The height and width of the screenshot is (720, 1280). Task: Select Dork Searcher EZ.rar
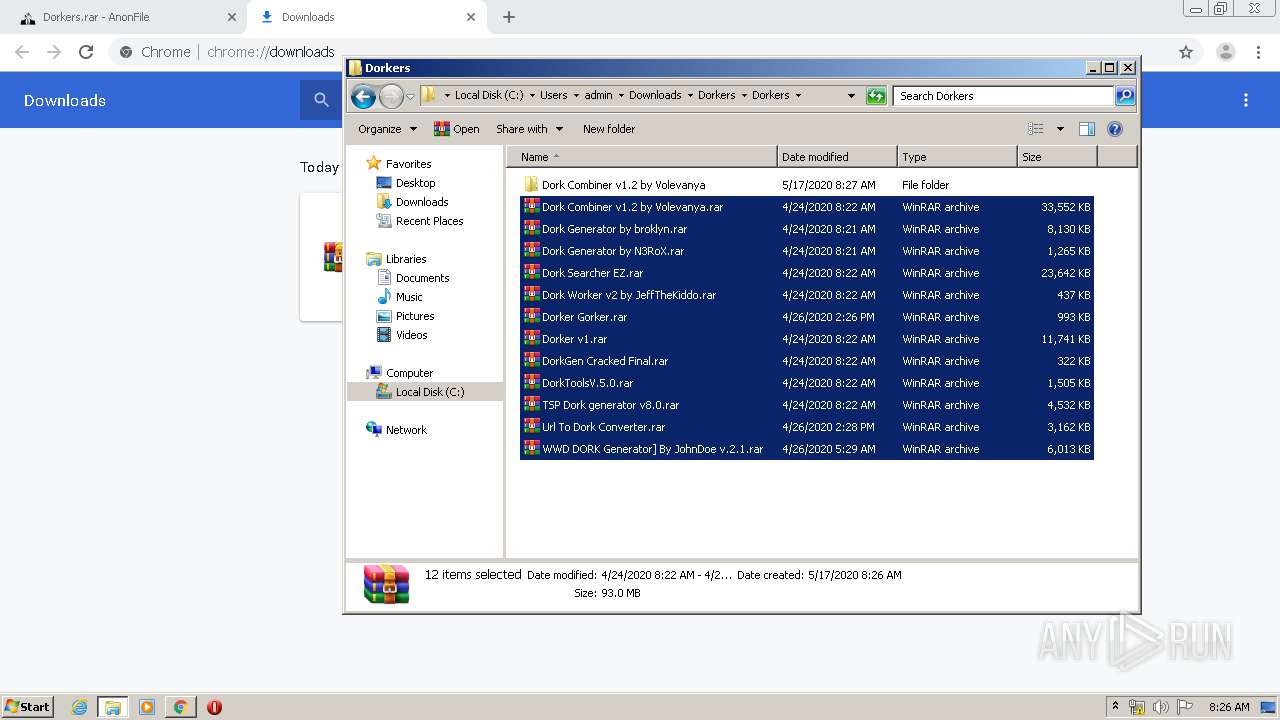pyautogui.click(x=807, y=273)
